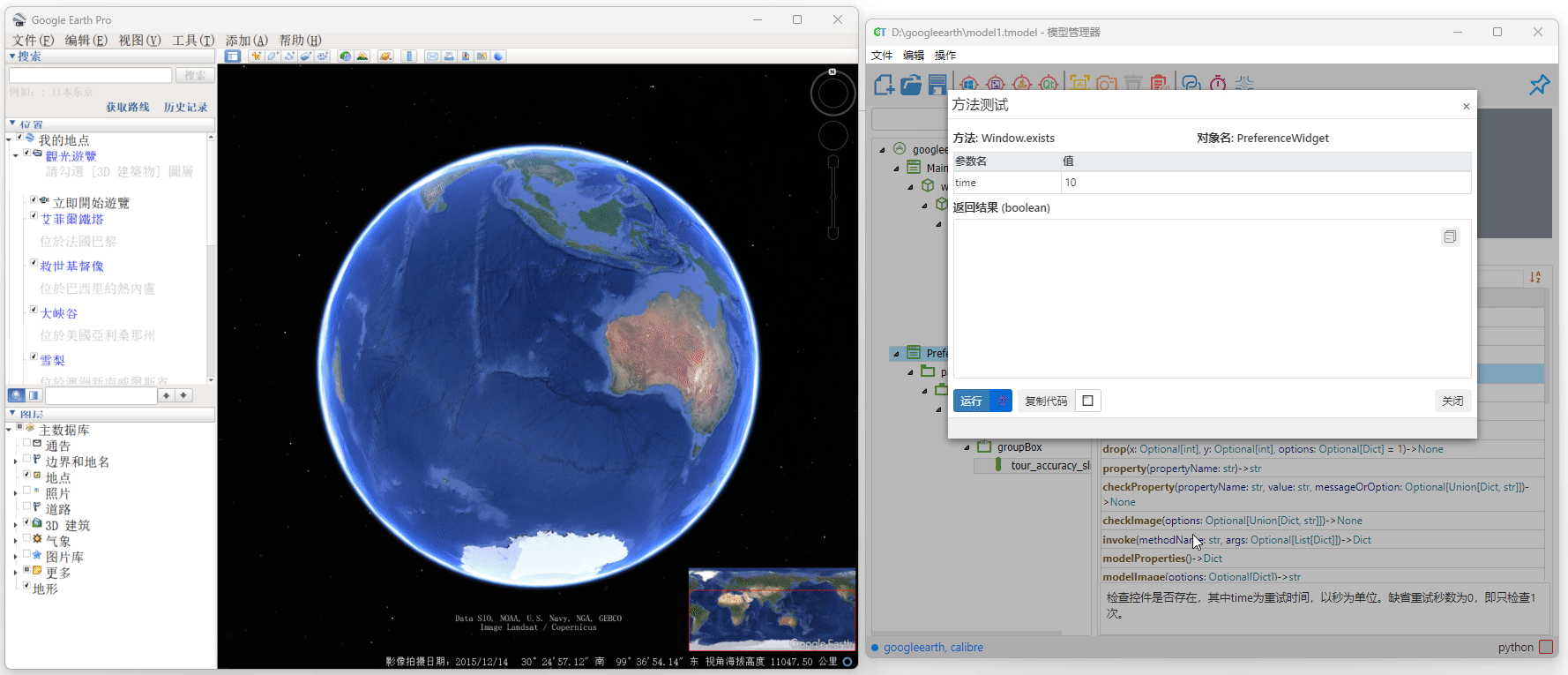Expand the 边界和地名 layer node
1568x675 pixels.
pyautogui.click(x=15, y=461)
